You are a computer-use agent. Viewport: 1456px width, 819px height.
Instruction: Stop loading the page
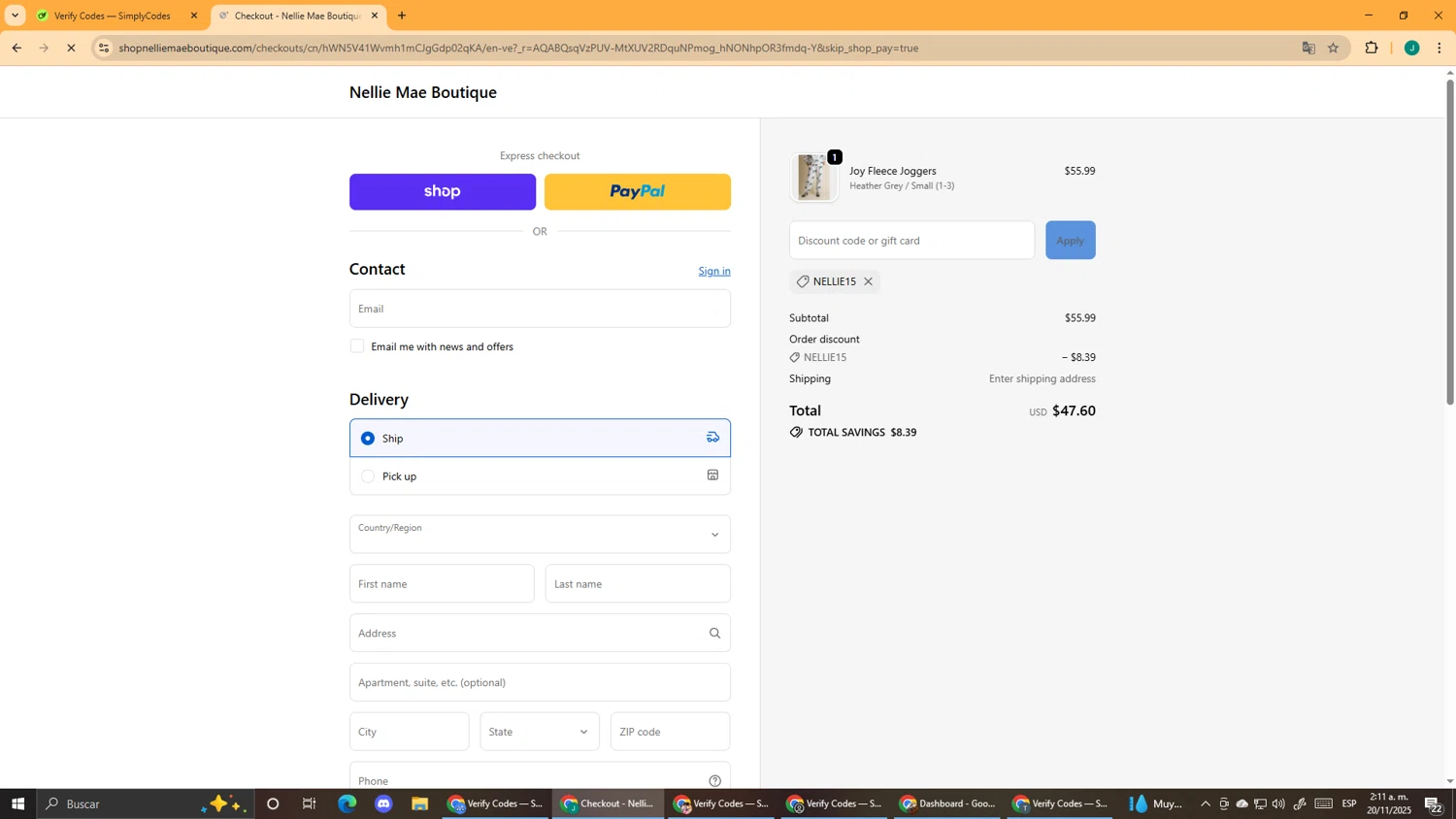pyautogui.click(x=71, y=48)
